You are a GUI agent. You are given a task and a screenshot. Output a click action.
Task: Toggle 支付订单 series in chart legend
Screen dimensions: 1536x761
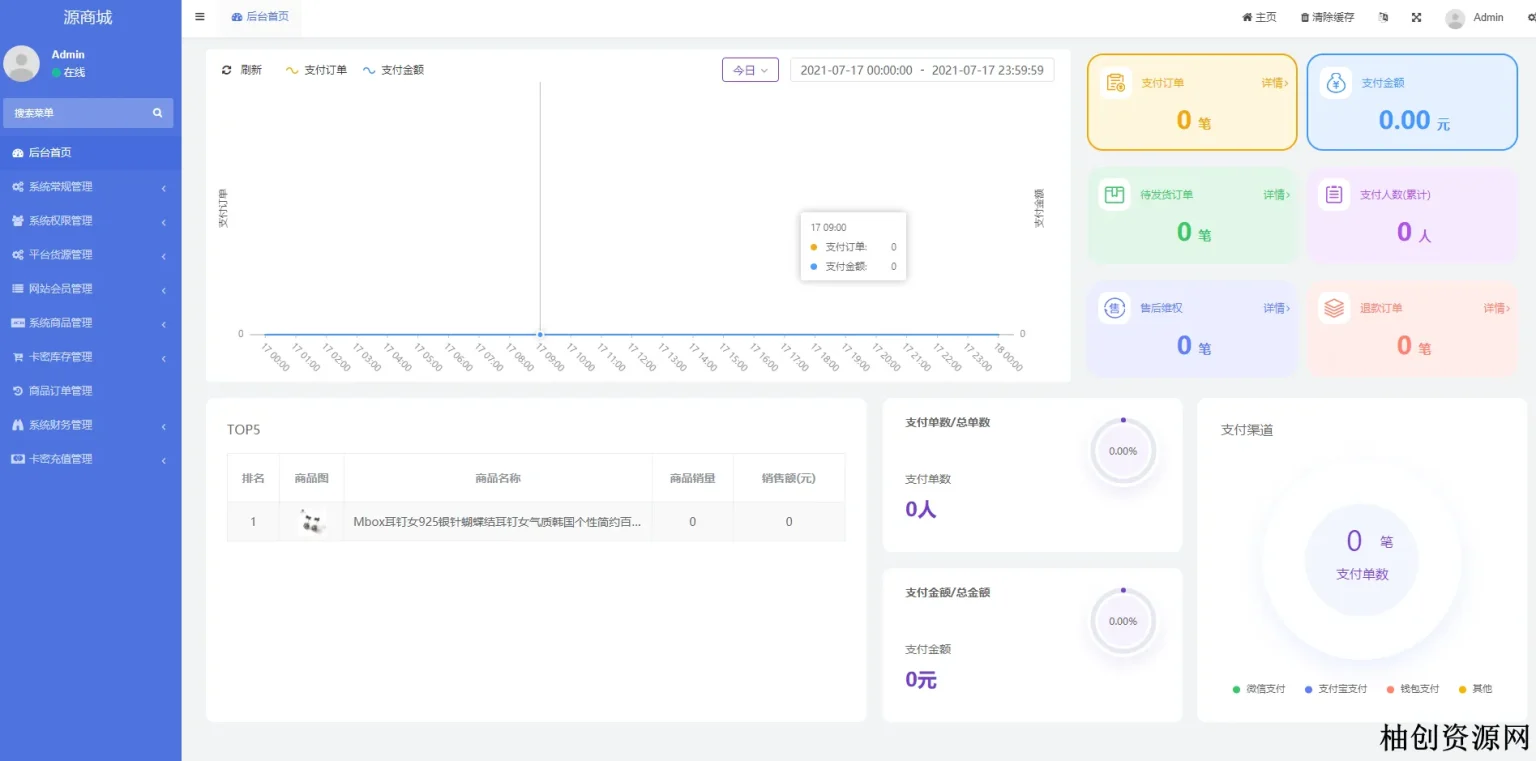click(x=316, y=70)
